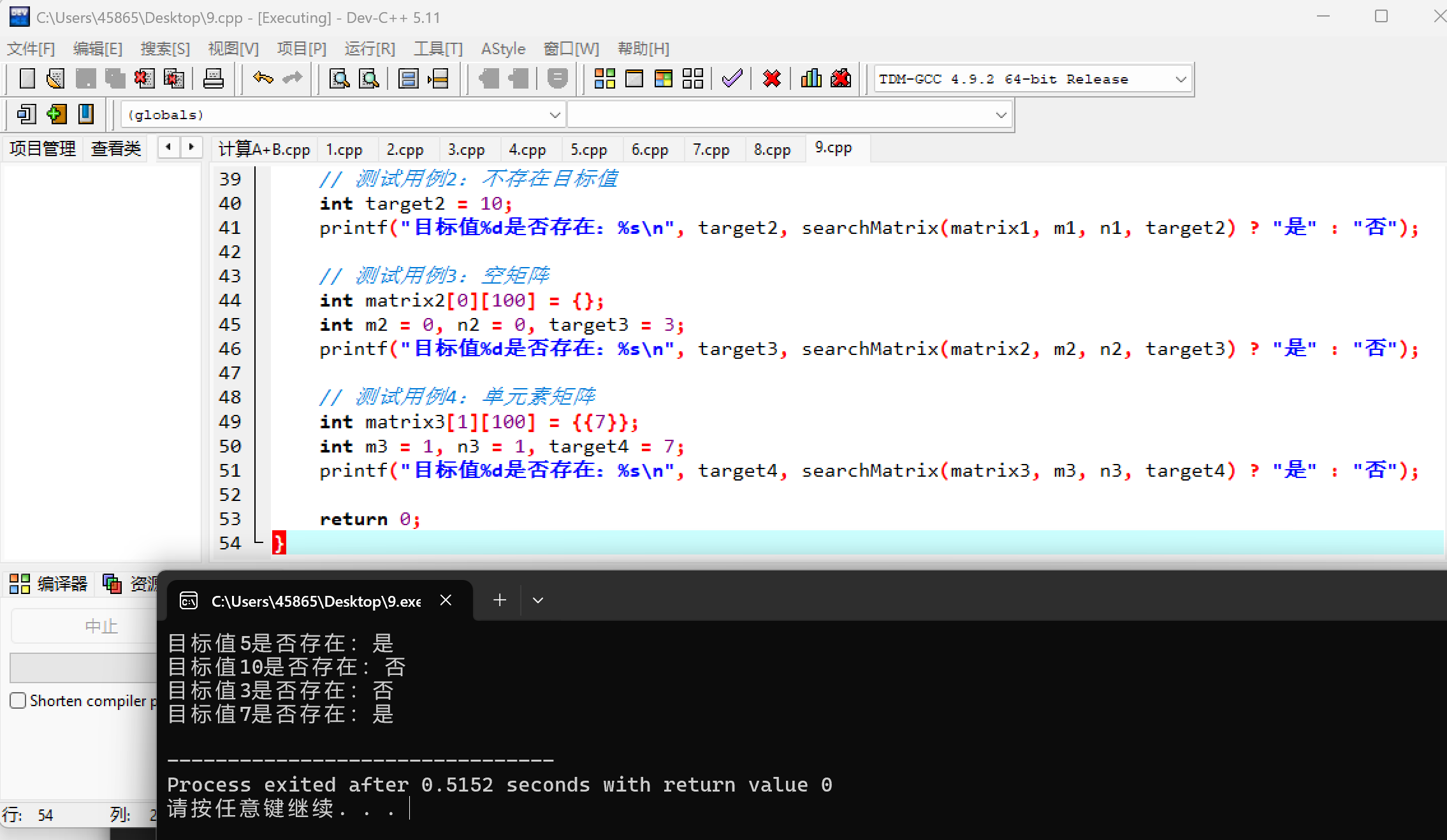Click the red X Stop Execution icon
This screenshot has height=840, width=1447.
(x=771, y=79)
